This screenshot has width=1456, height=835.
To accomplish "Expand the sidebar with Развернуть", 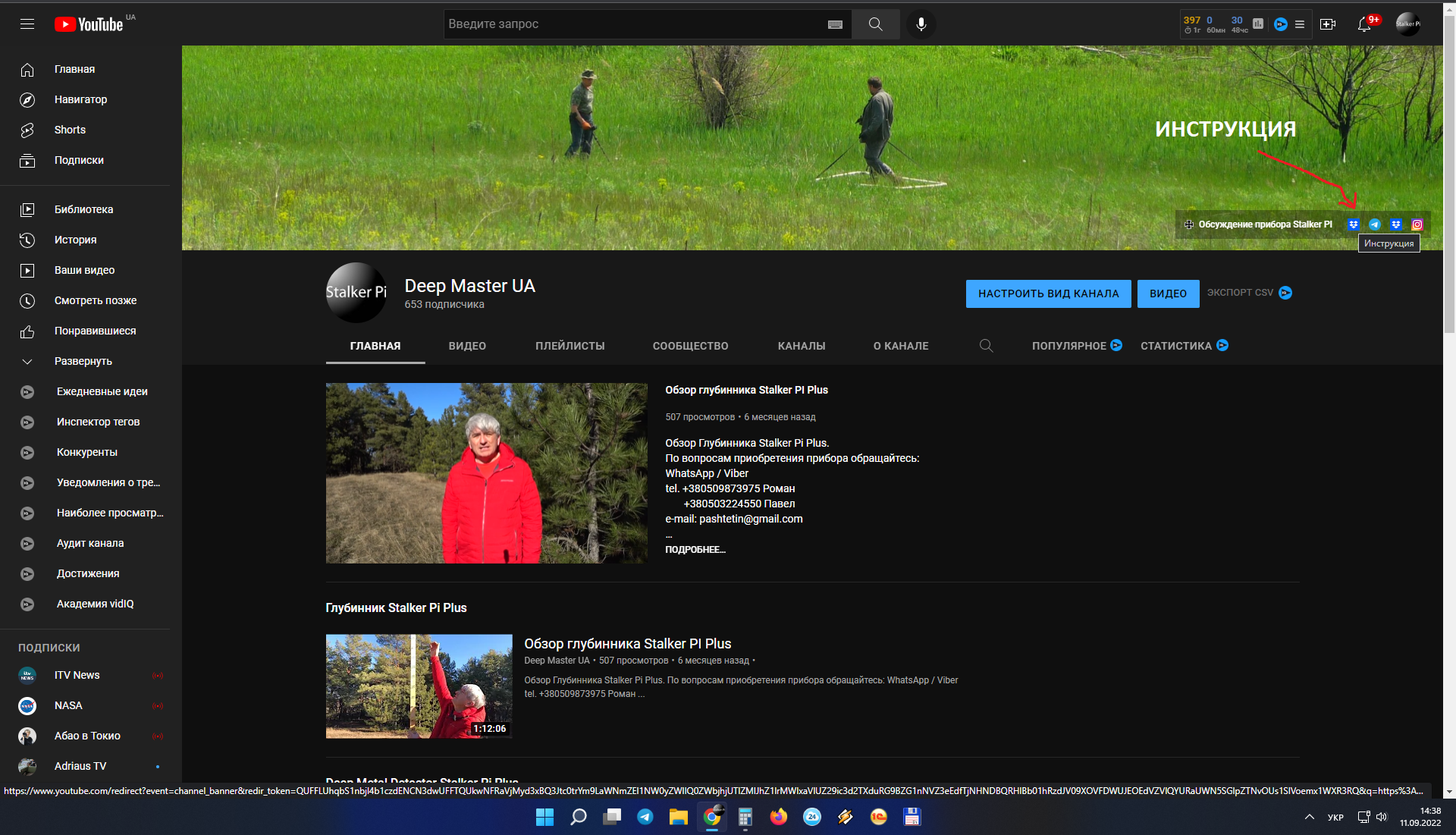I will (x=83, y=361).
